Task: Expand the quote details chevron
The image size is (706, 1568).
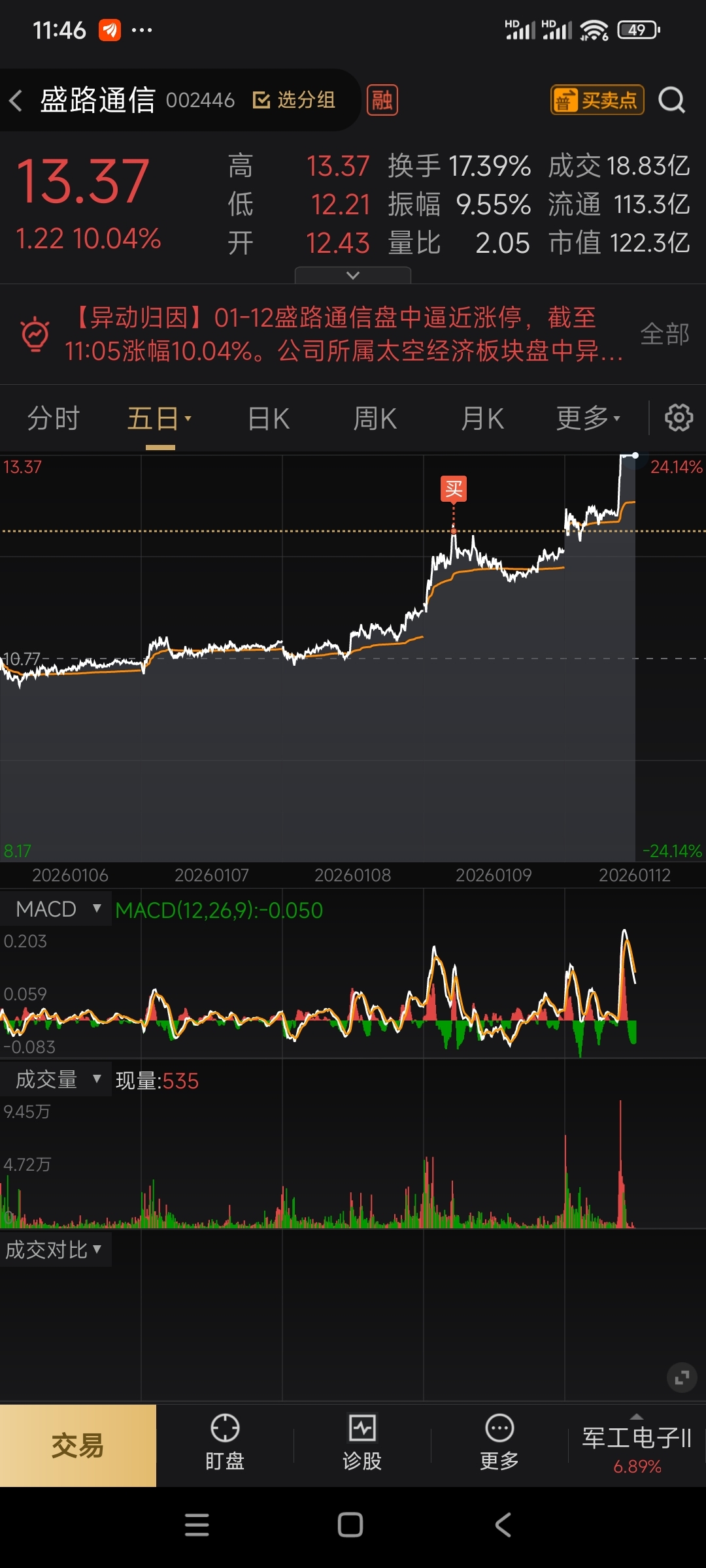Action: tap(353, 275)
